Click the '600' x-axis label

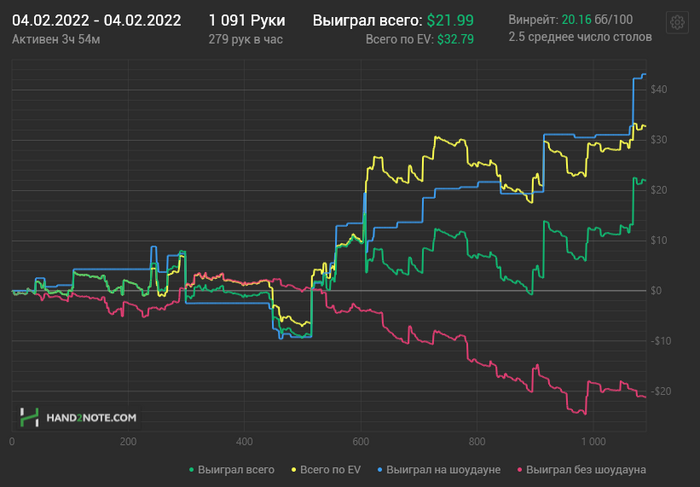pyautogui.click(x=361, y=442)
